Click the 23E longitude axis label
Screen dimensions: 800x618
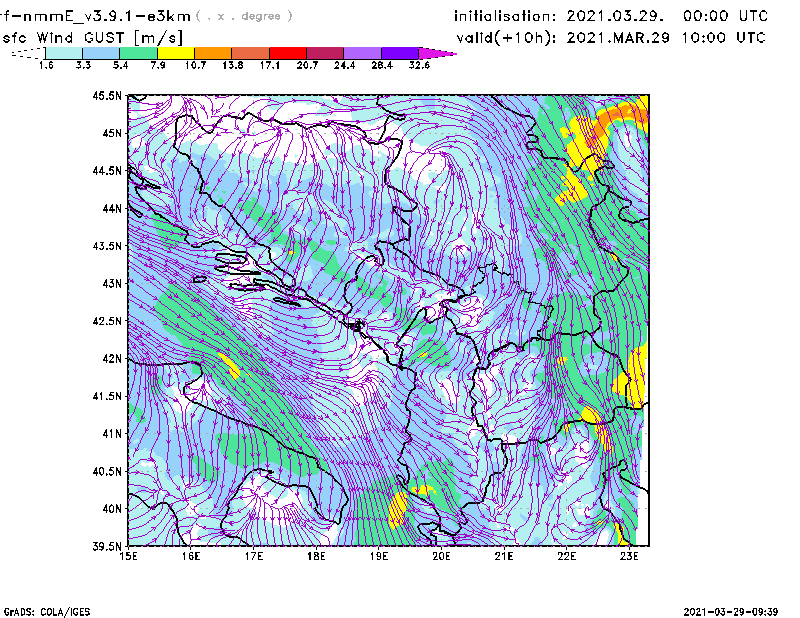pos(629,557)
